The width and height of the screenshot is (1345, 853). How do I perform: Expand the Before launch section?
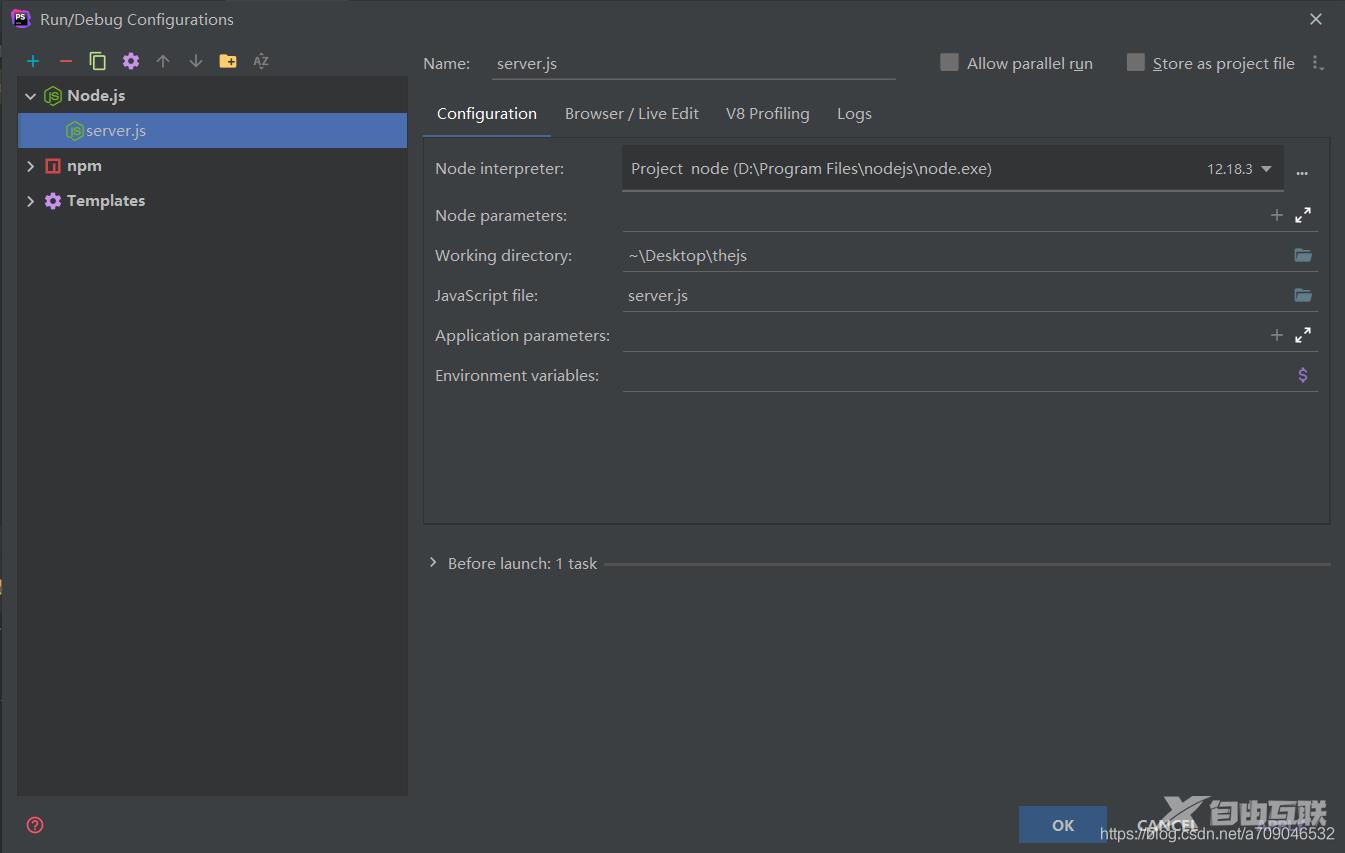click(x=433, y=563)
